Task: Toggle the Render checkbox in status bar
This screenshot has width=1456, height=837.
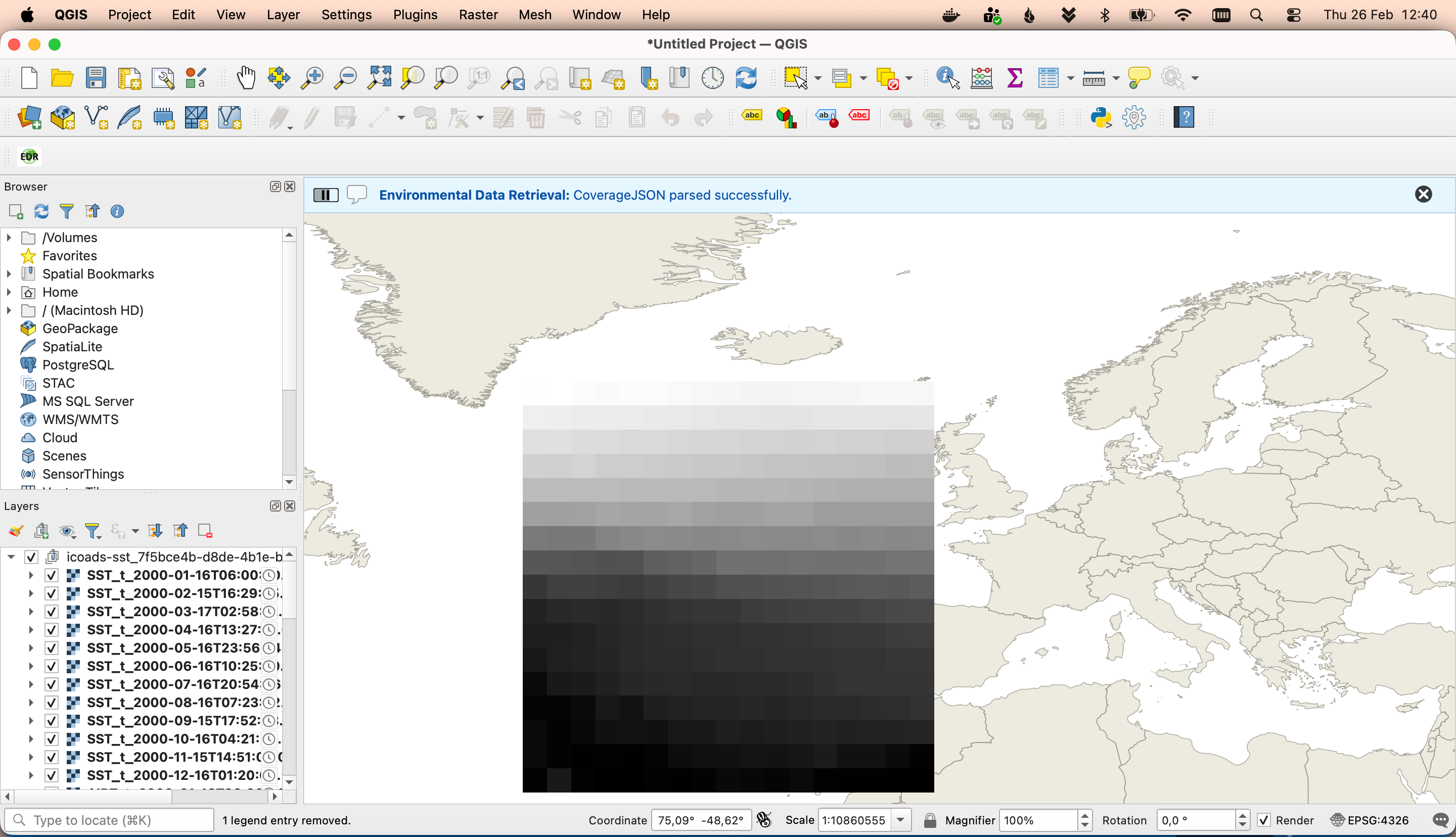Action: [1263, 820]
